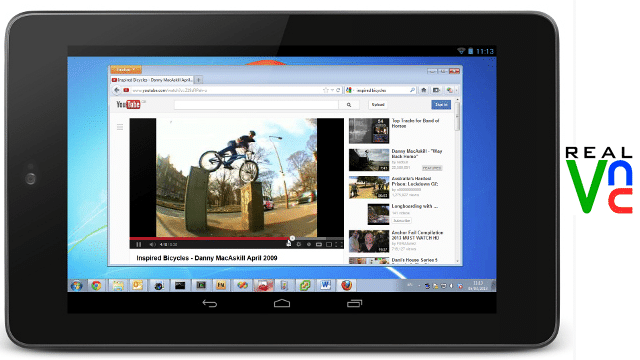Screen dimensions: 640x360
Task: Click the page vertical scrollbar thumb
Action: [x=458, y=116]
